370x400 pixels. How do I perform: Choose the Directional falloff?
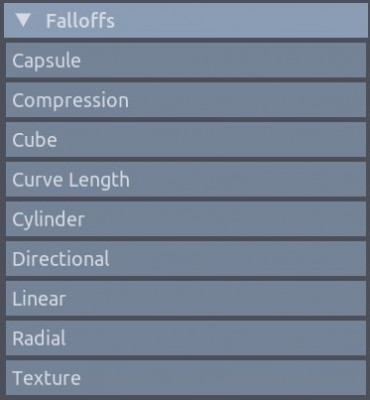[x=186, y=259]
